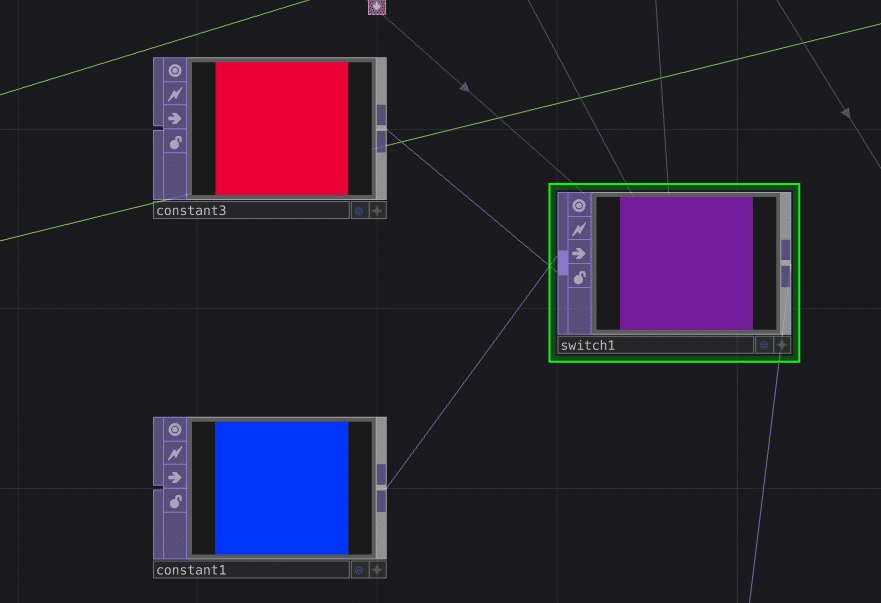Enable the bypass arrow flag on switch1

tap(579, 253)
